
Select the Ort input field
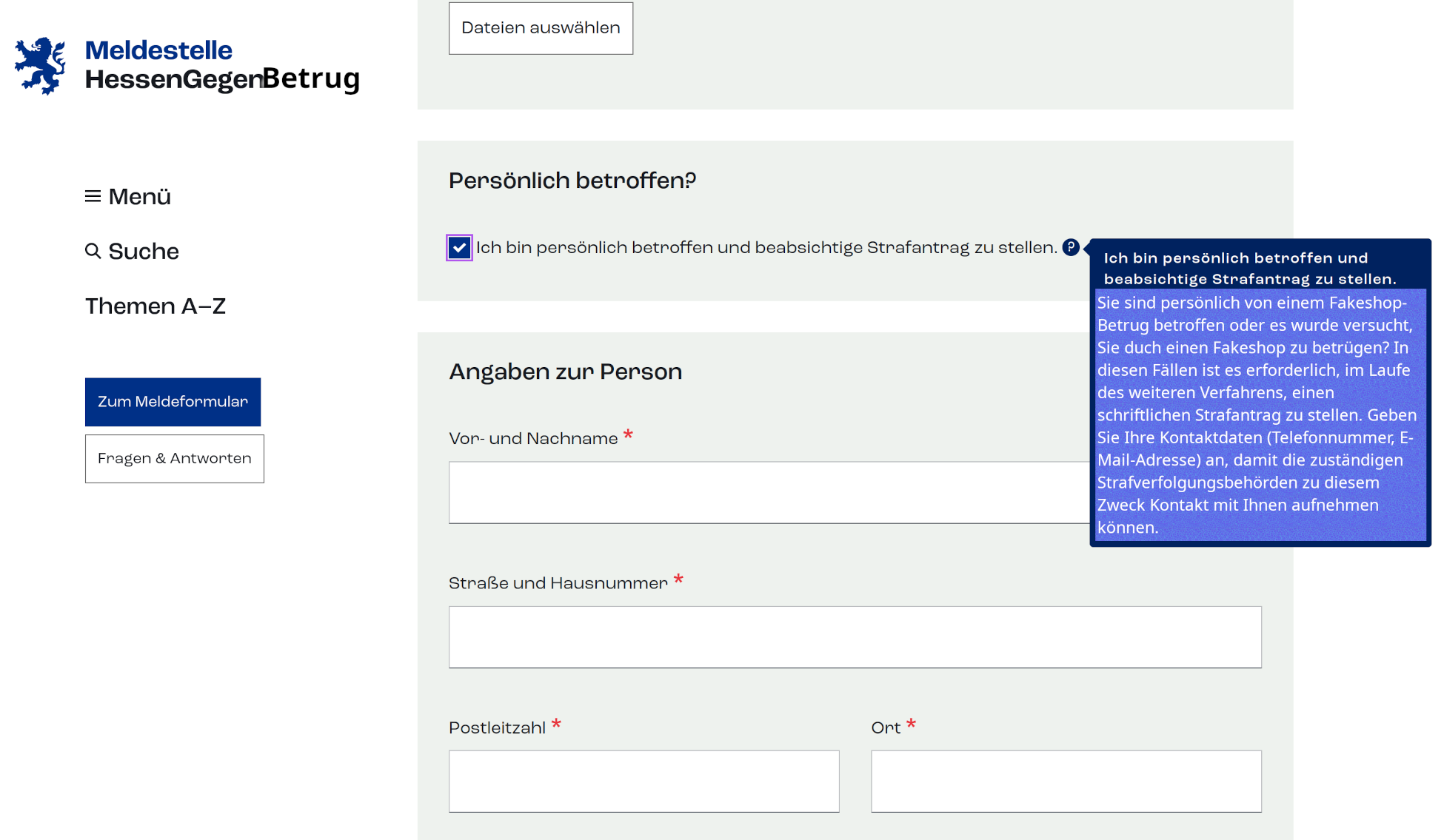pyautogui.click(x=1066, y=782)
